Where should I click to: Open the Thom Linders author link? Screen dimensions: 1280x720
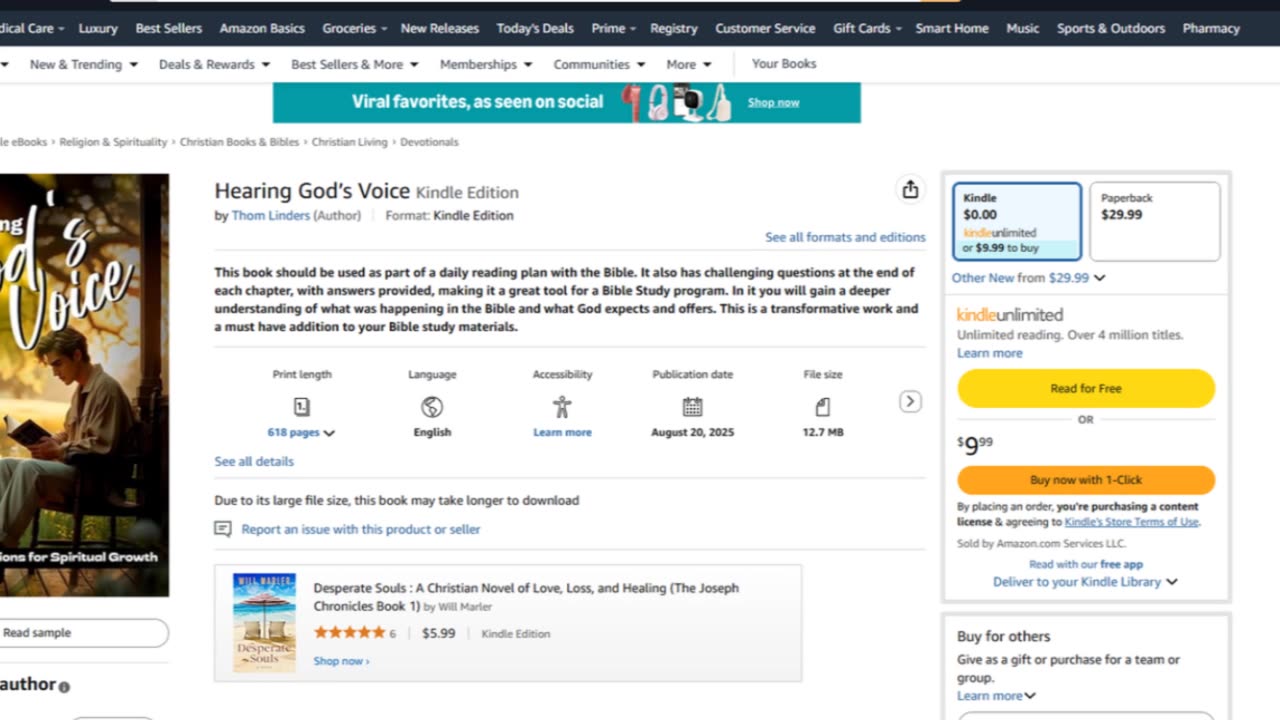[x=270, y=215]
